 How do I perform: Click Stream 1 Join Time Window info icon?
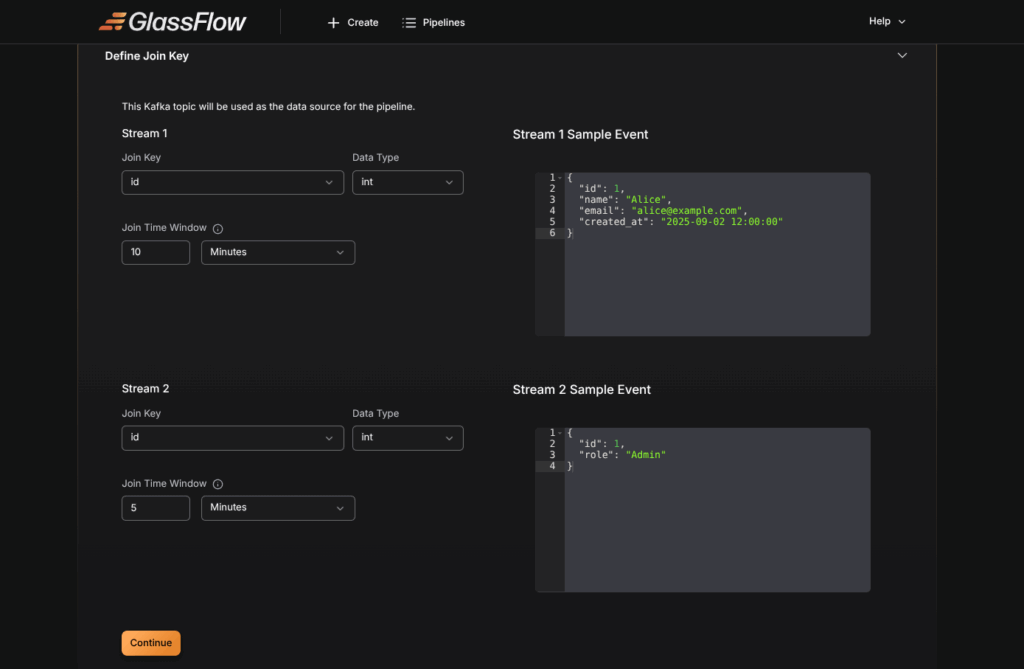point(218,229)
